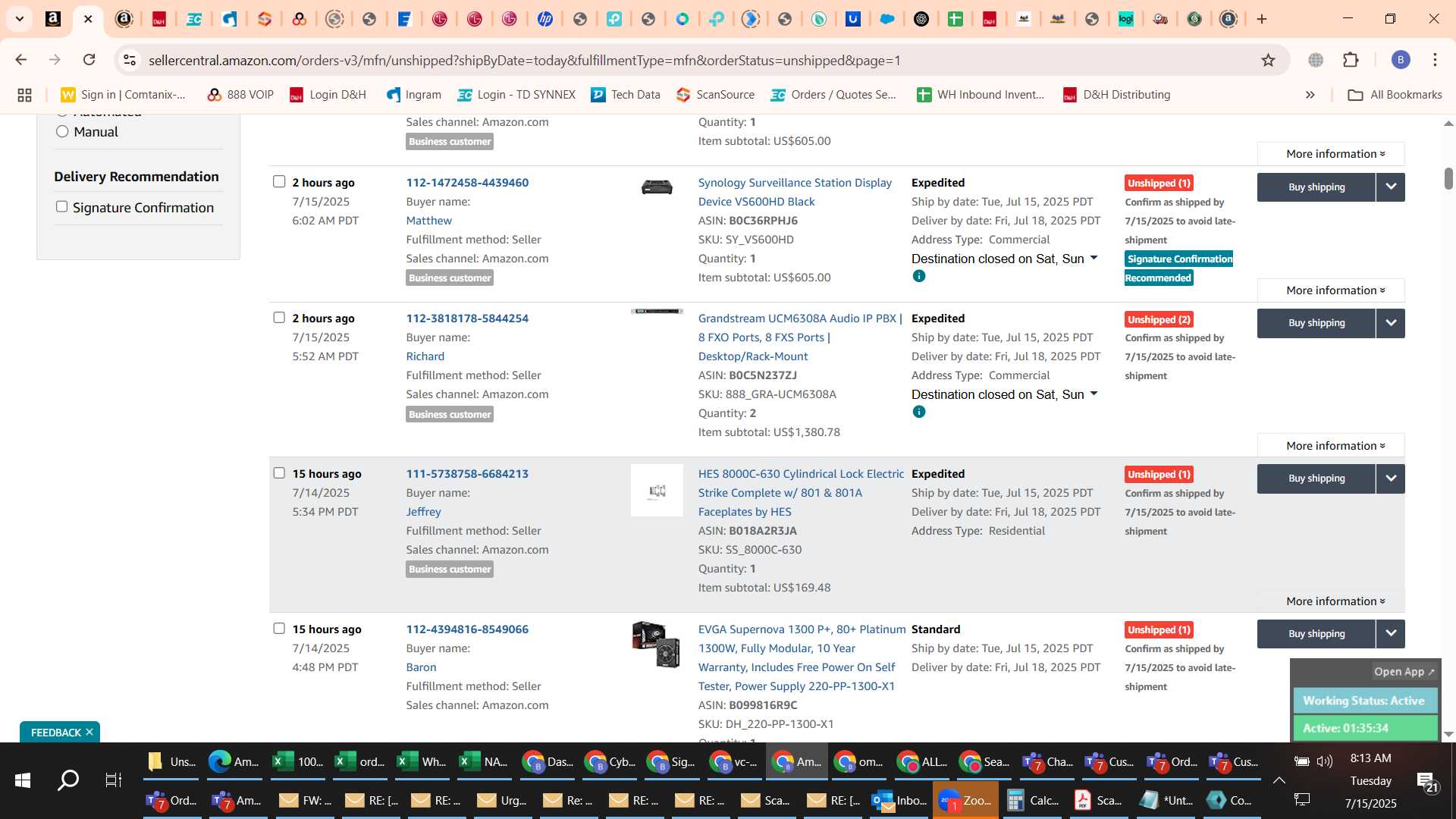
Task: Show more bookmarks via double chevron
Action: [x=1310, y=95]
